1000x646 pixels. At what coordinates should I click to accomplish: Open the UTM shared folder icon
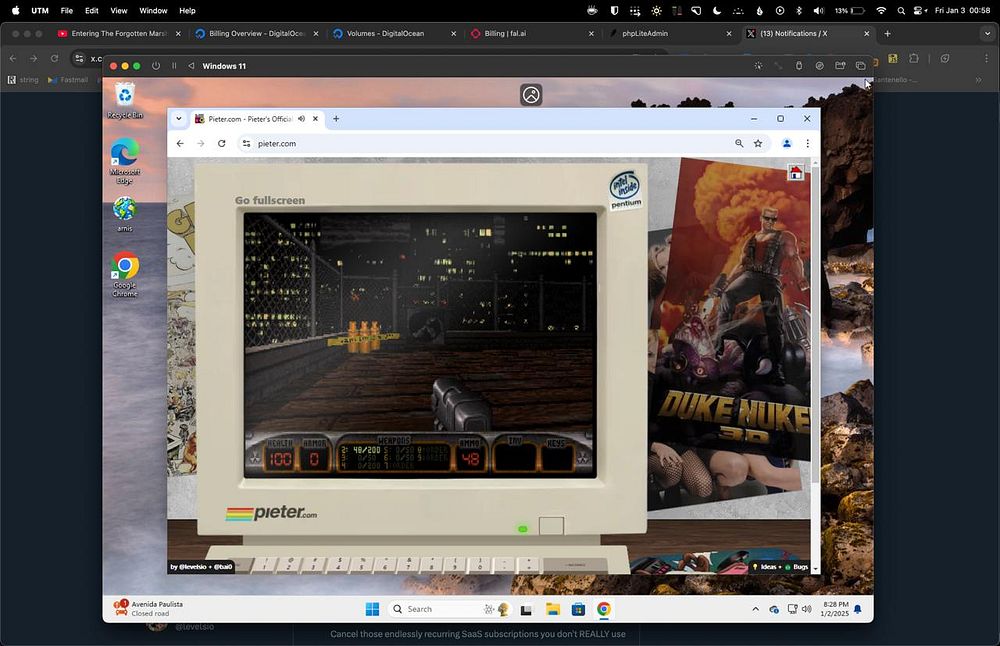[840, 66]
